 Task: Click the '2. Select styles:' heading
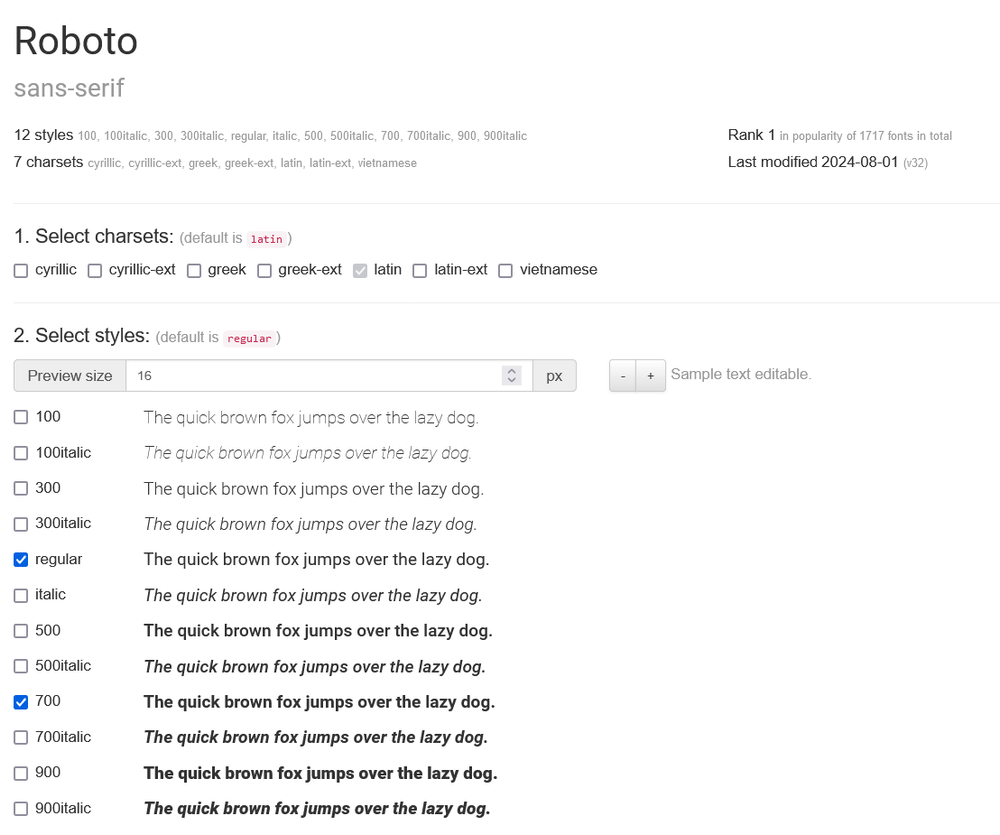point(82,336)
